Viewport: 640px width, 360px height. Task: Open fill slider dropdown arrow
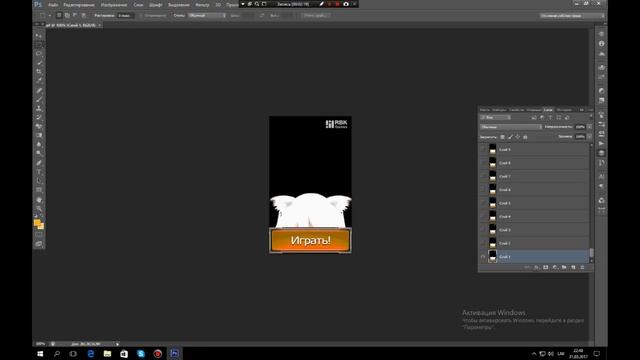(x=589, y=137)
